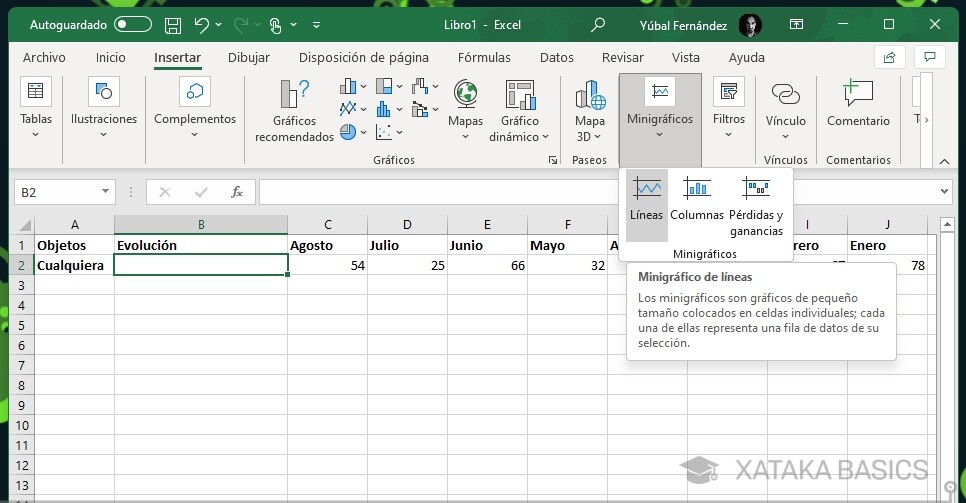
Task: Switch to the Dibujar tab
Action: 249,57
